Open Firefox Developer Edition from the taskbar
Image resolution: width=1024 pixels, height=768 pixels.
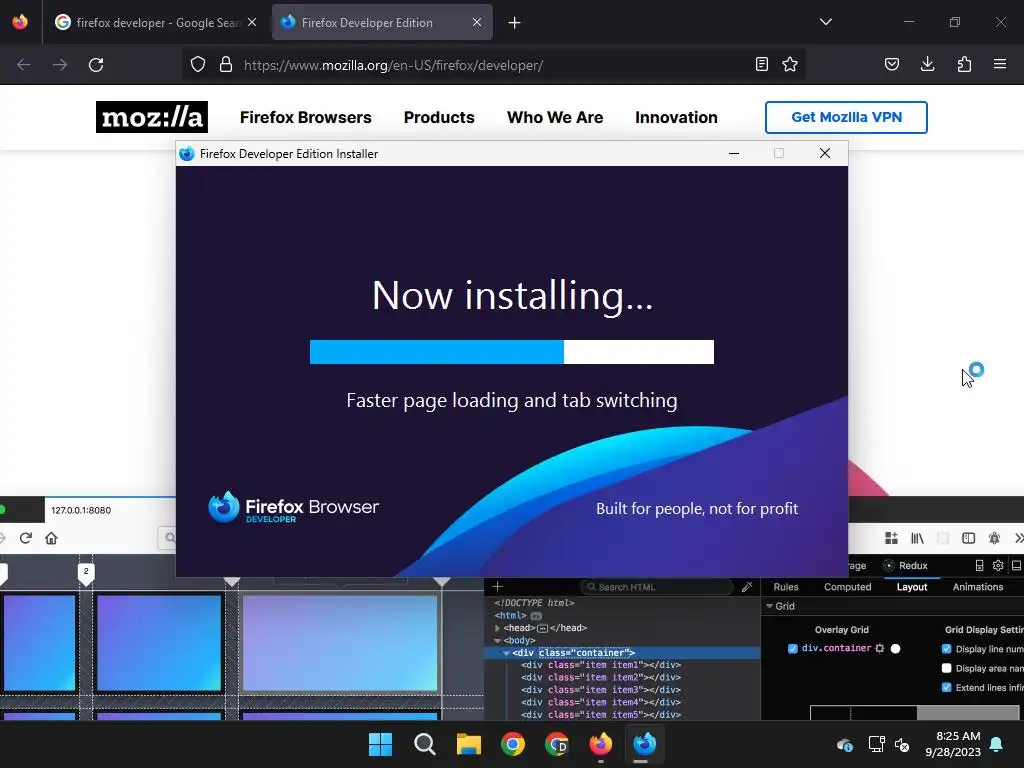click(x=645, y=744)
